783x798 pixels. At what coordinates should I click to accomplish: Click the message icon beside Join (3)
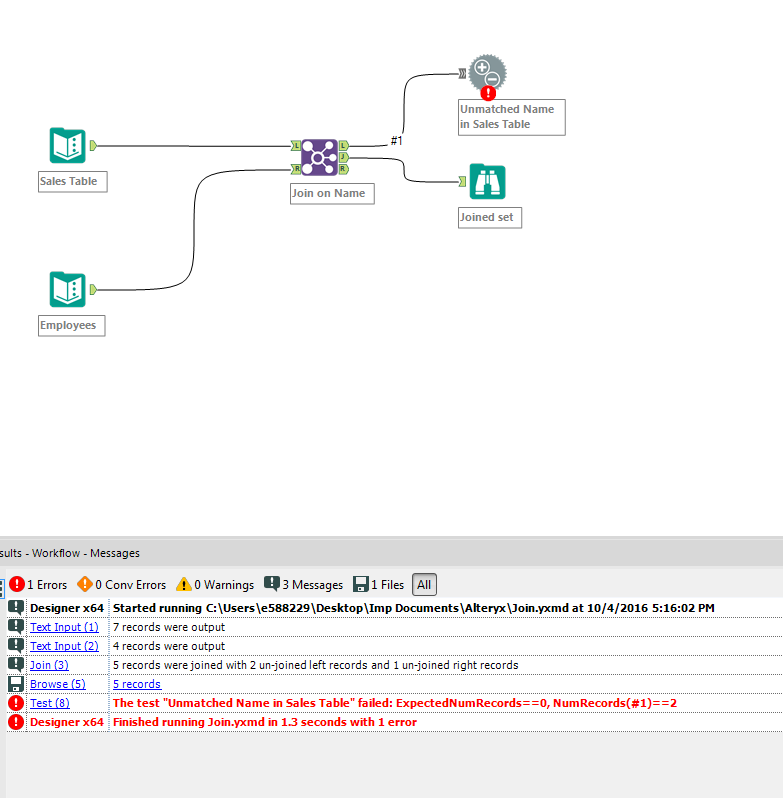(x=16, y=665)
